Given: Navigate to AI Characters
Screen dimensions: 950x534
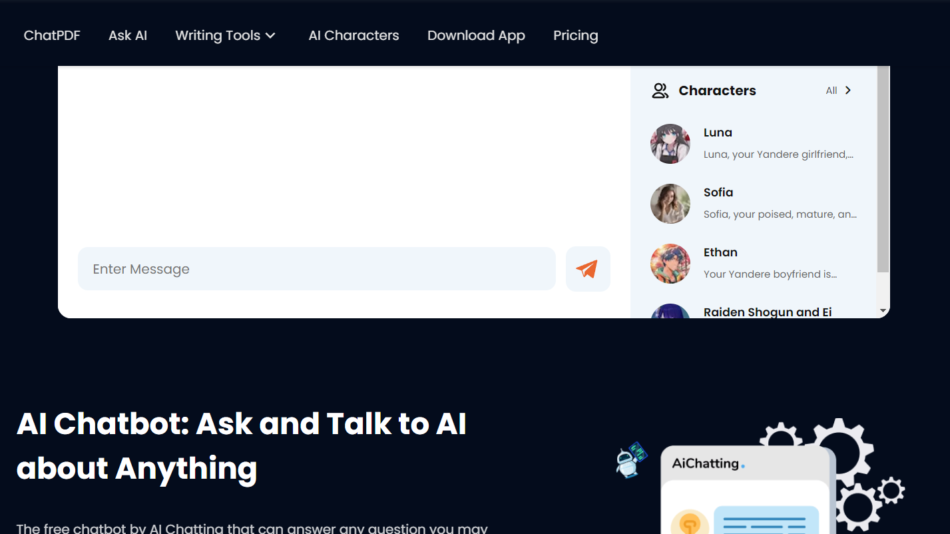Looking at the screenshot, I should [353, 36].
